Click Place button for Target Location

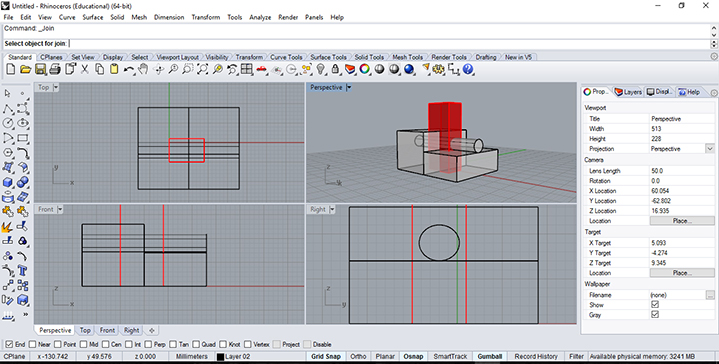click(681, 273)
